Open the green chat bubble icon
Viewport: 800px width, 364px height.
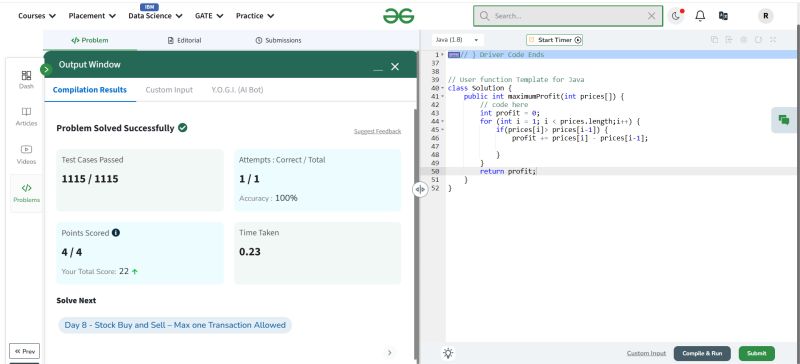click(x=784, y=120)
